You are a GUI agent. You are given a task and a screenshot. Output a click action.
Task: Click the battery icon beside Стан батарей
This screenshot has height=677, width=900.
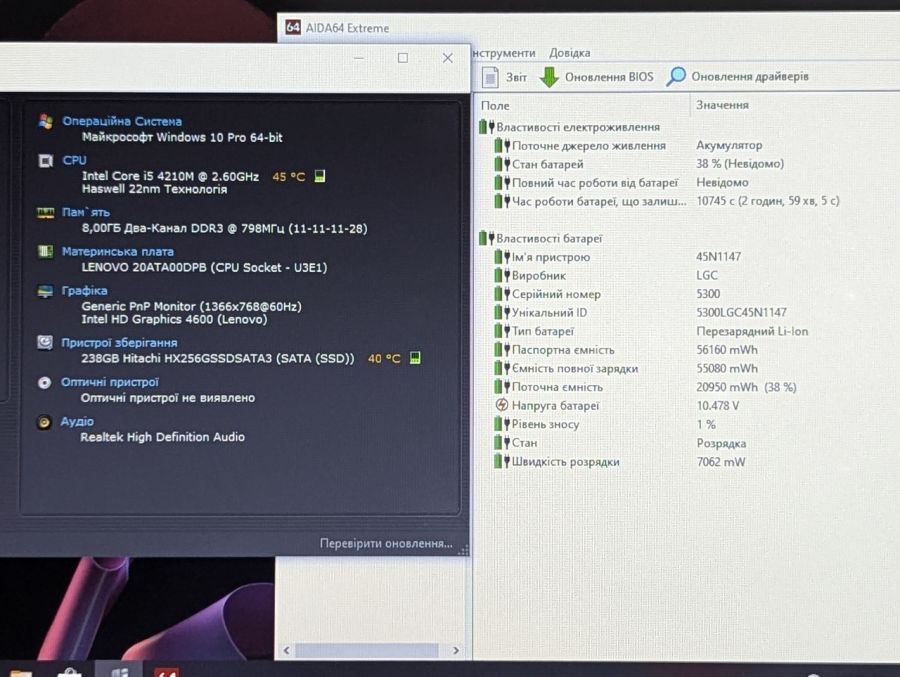tap(502, 164)
